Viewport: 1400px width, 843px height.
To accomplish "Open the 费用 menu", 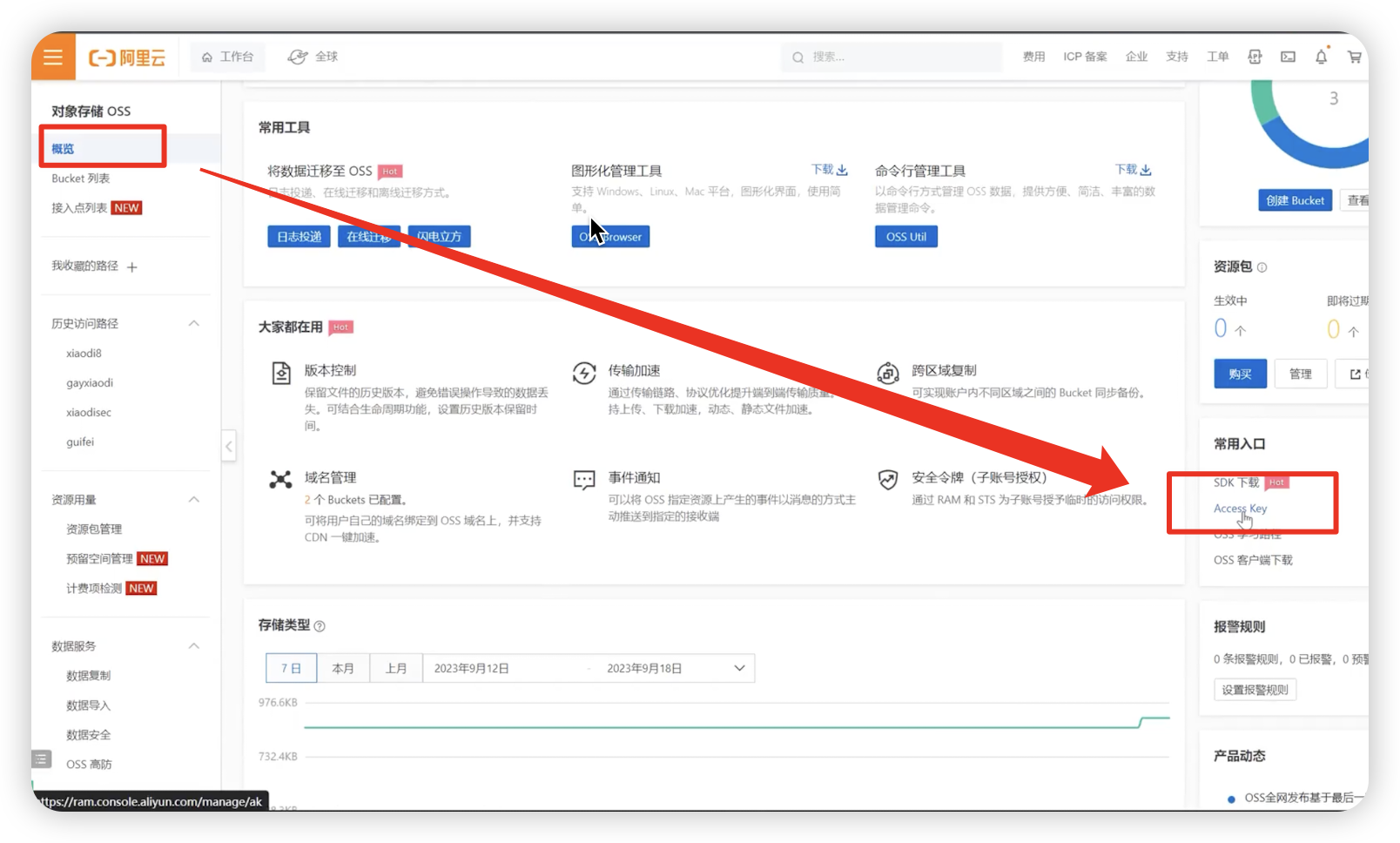I will click(1033, 57).
